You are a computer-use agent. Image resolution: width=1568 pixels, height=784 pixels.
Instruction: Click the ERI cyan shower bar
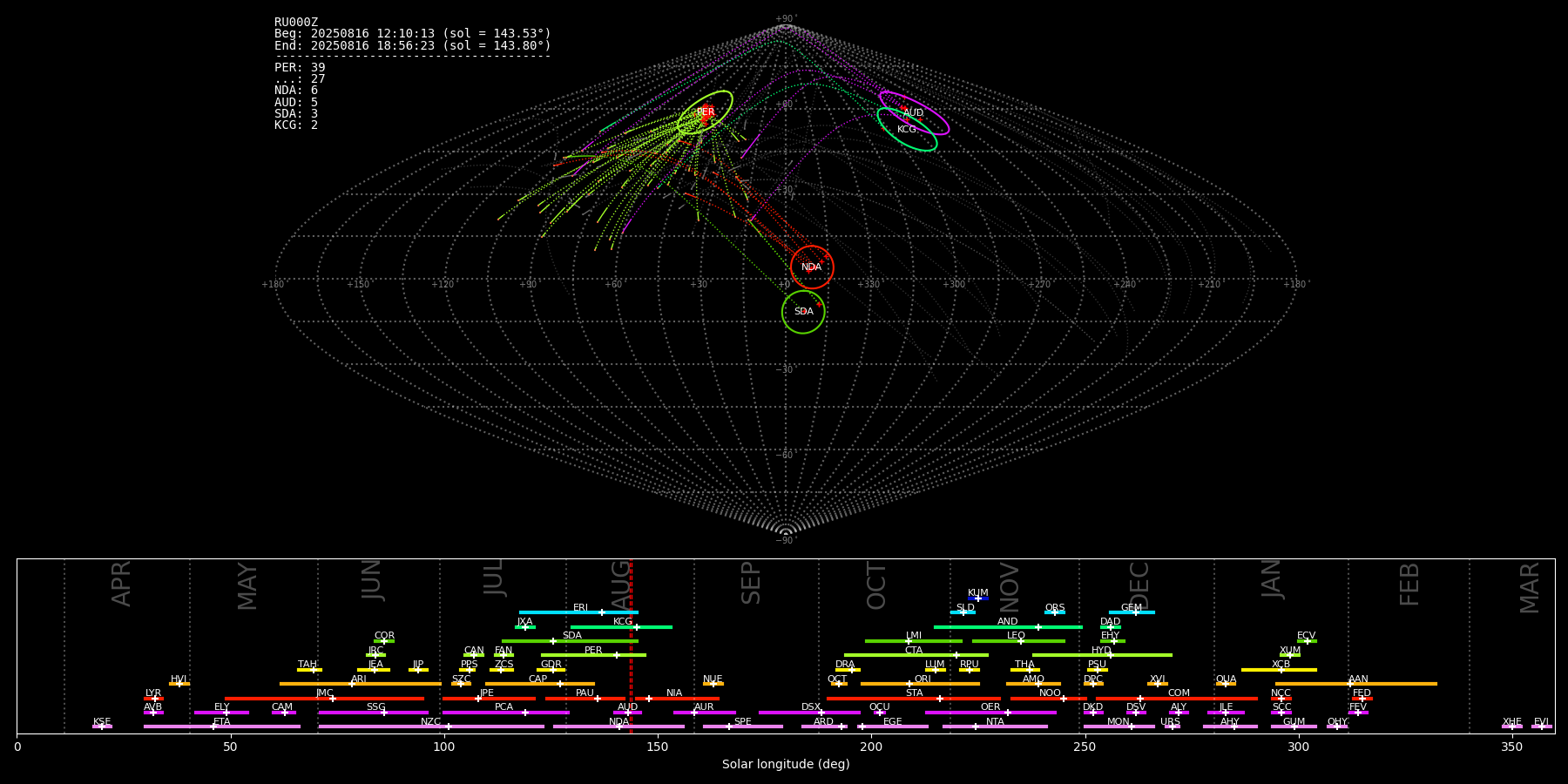click(578, 612)
